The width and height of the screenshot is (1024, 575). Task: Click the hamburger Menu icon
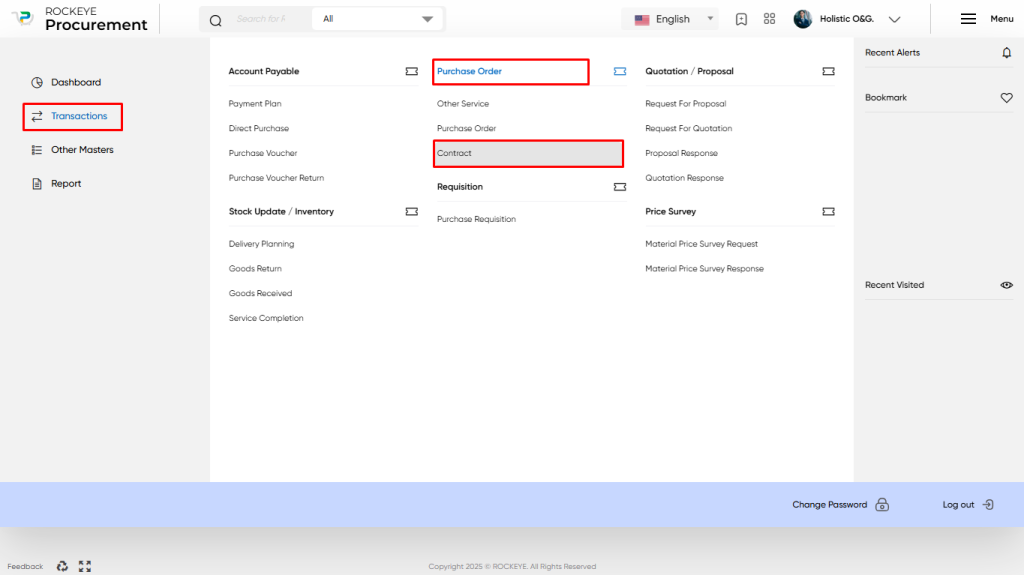[968, 19]
